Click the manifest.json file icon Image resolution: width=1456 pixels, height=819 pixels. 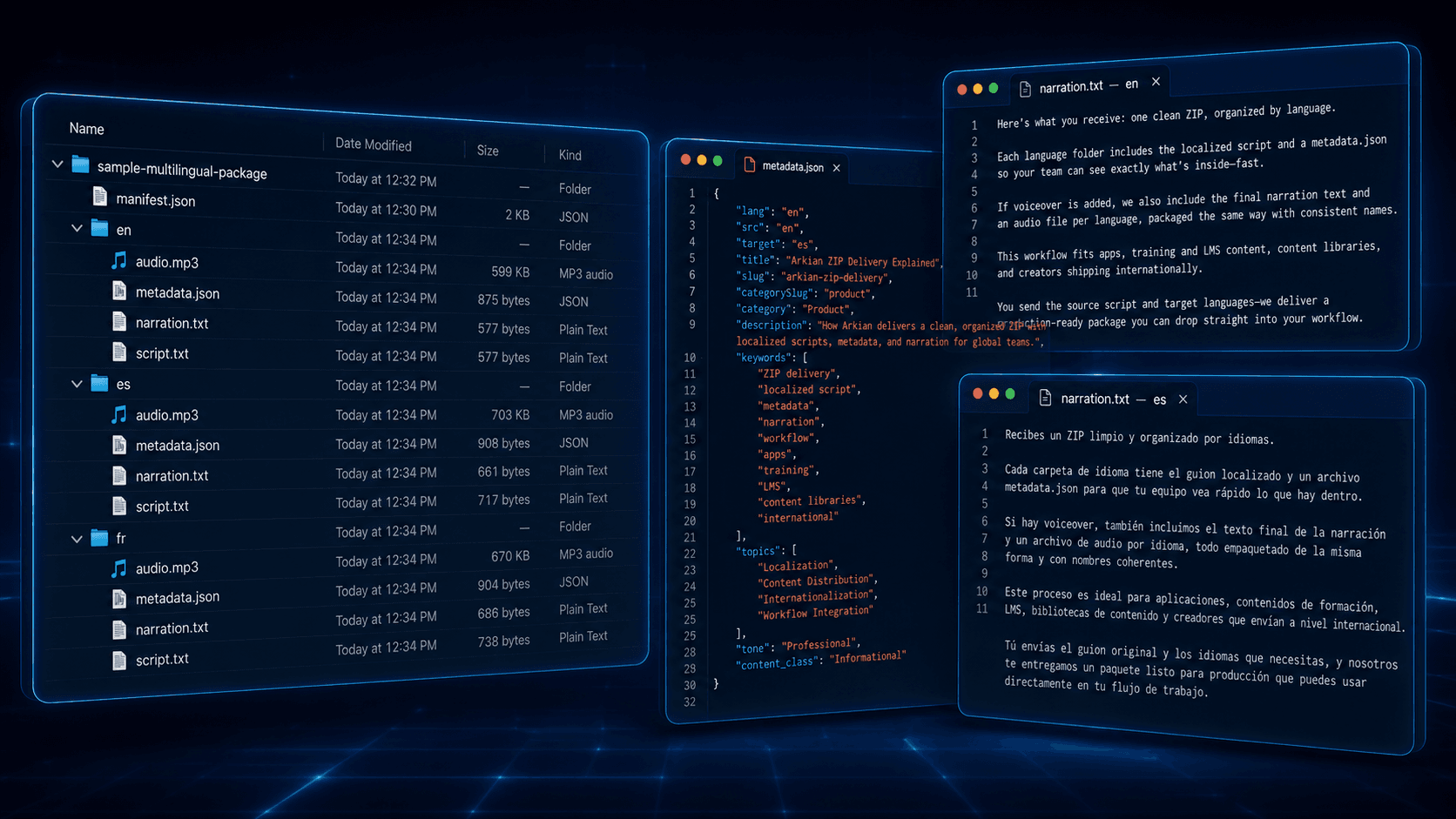pyautogui.click(x=100, y=197)
